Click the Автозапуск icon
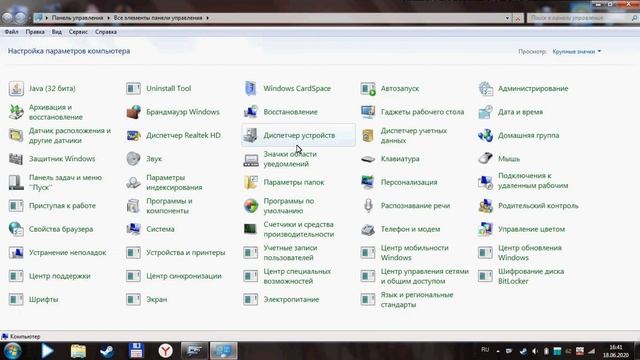The width and height of the screenshot is (640, 360). point(368,89)
